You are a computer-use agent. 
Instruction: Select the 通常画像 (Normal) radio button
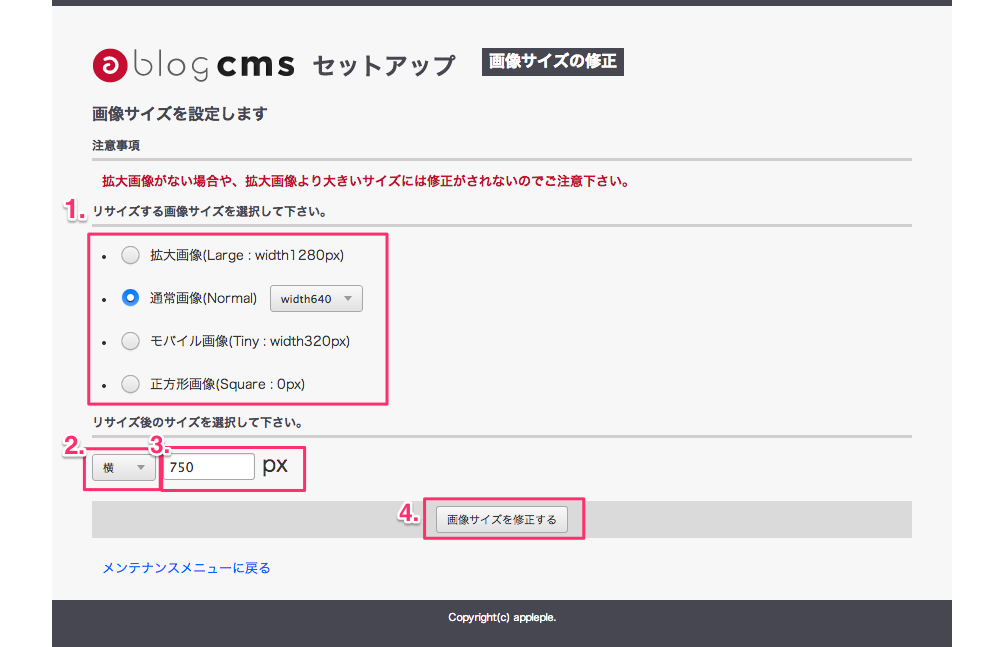[x=130, y=298]
